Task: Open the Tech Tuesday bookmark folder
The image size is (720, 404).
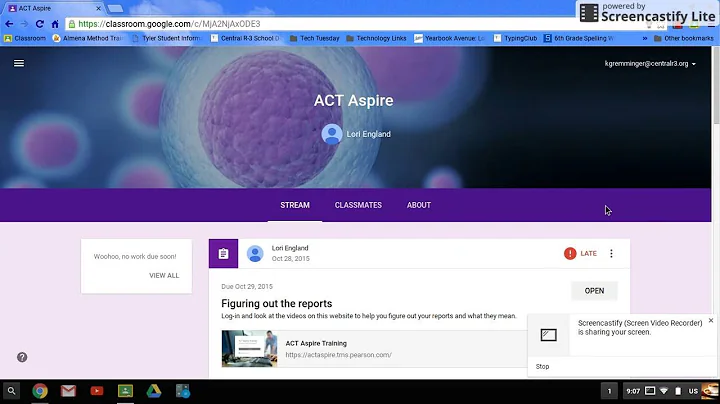Action: 315,39
